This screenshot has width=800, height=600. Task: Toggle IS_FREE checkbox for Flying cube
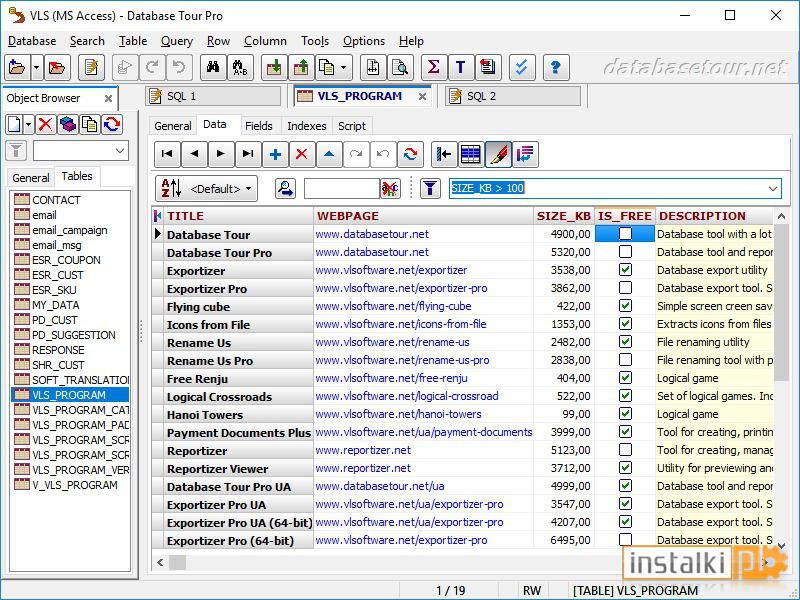click(625, 306)
